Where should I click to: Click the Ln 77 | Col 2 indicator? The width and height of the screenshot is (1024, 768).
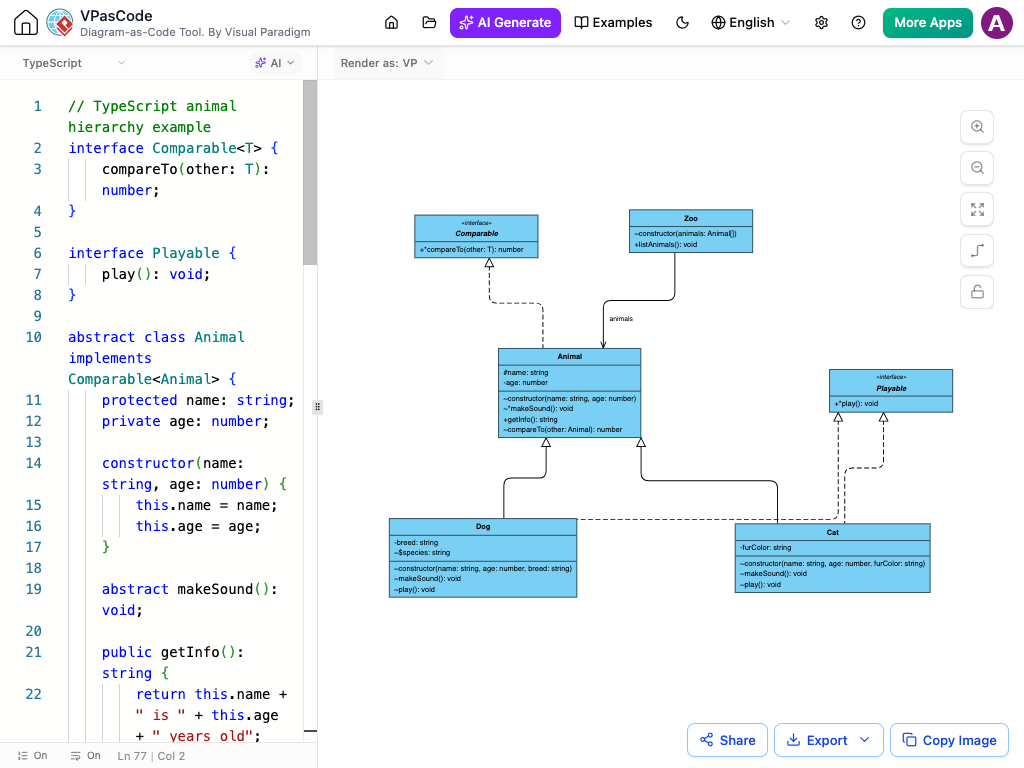click(151, 756)
